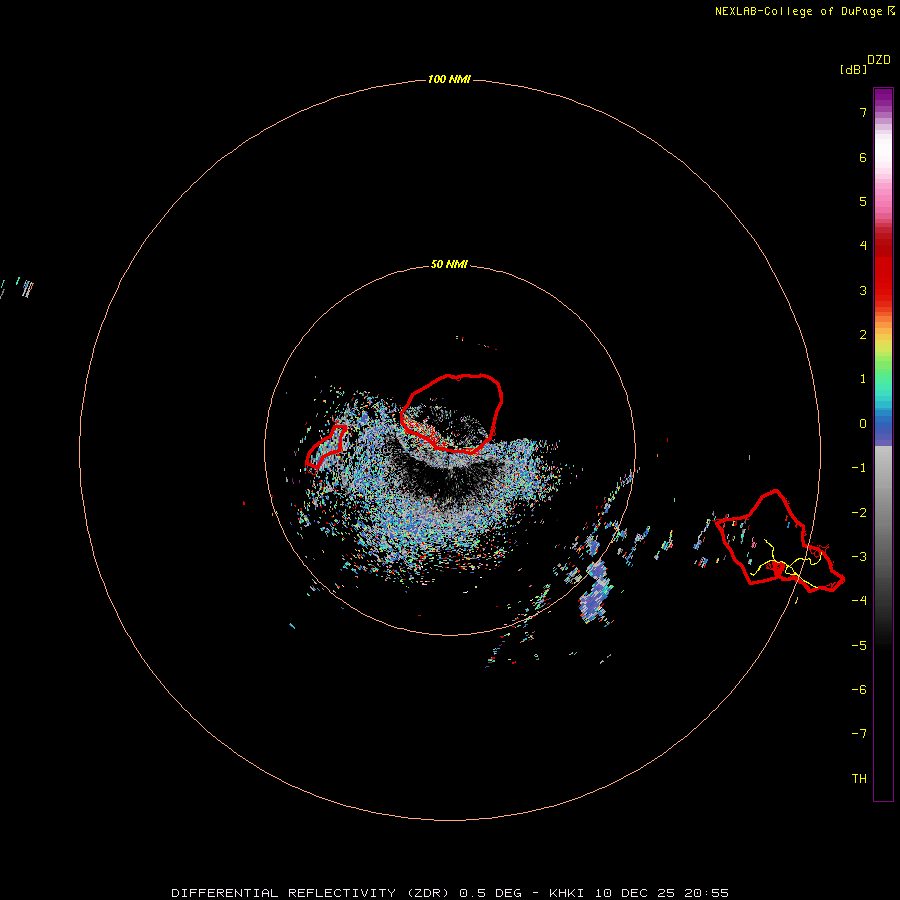Click the [dB] units label

coord(853,69)
